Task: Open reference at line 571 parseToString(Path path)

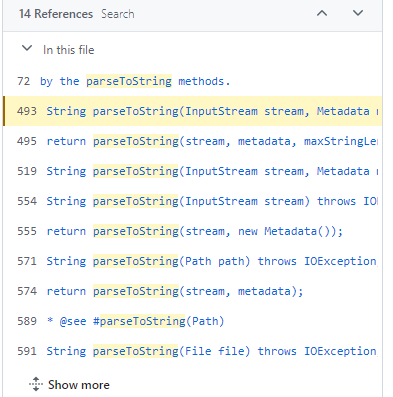Action: pyautogui.click(x=192, y=261)
